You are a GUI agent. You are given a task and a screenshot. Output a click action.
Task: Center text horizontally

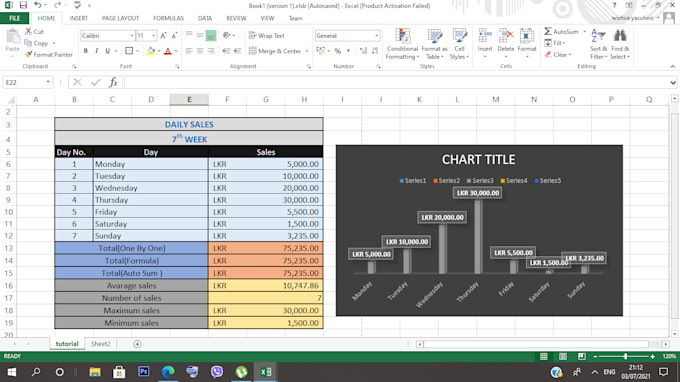pyautogui.click(x=200, y=51)
